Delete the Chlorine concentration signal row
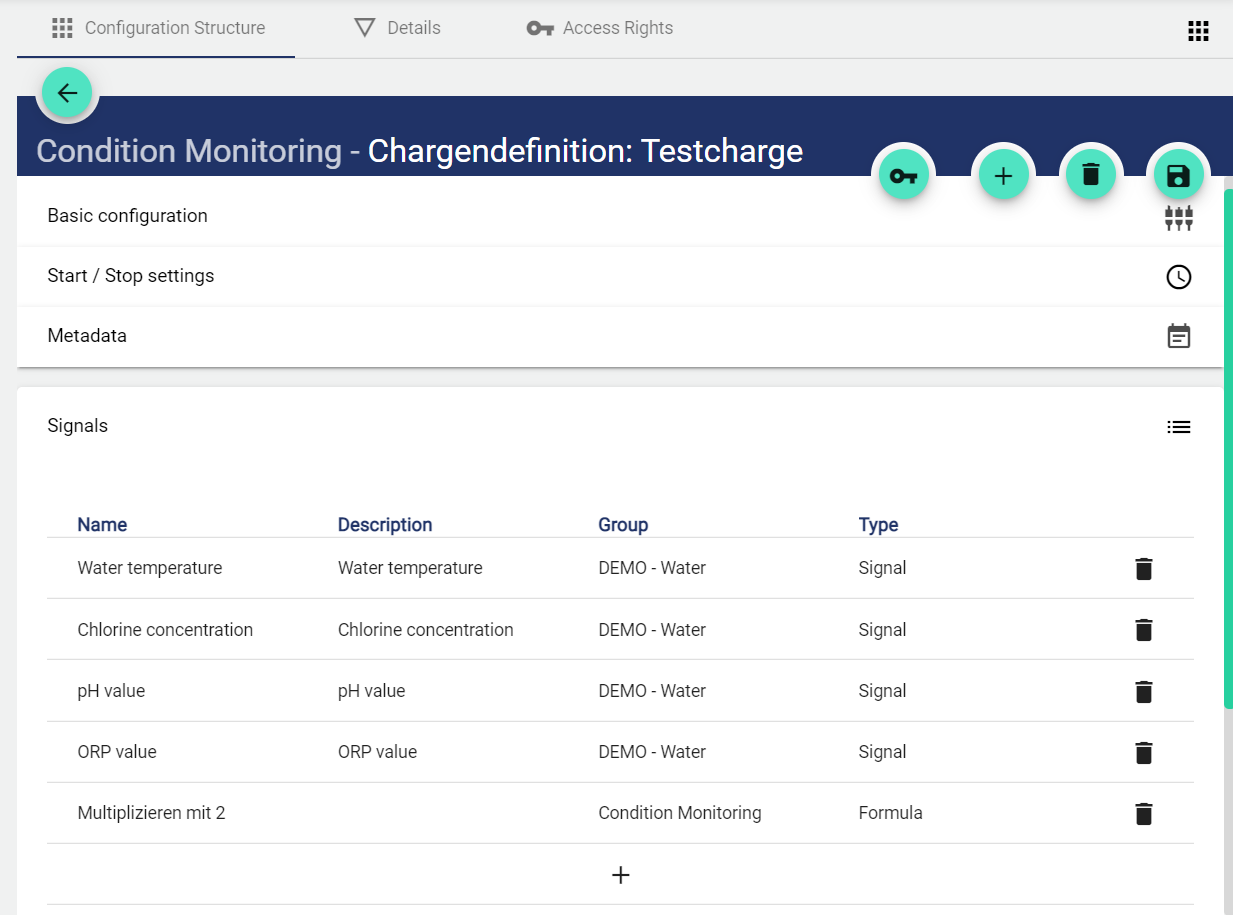This screenshot has height=915, width=1233. [x=1144, y=630]
